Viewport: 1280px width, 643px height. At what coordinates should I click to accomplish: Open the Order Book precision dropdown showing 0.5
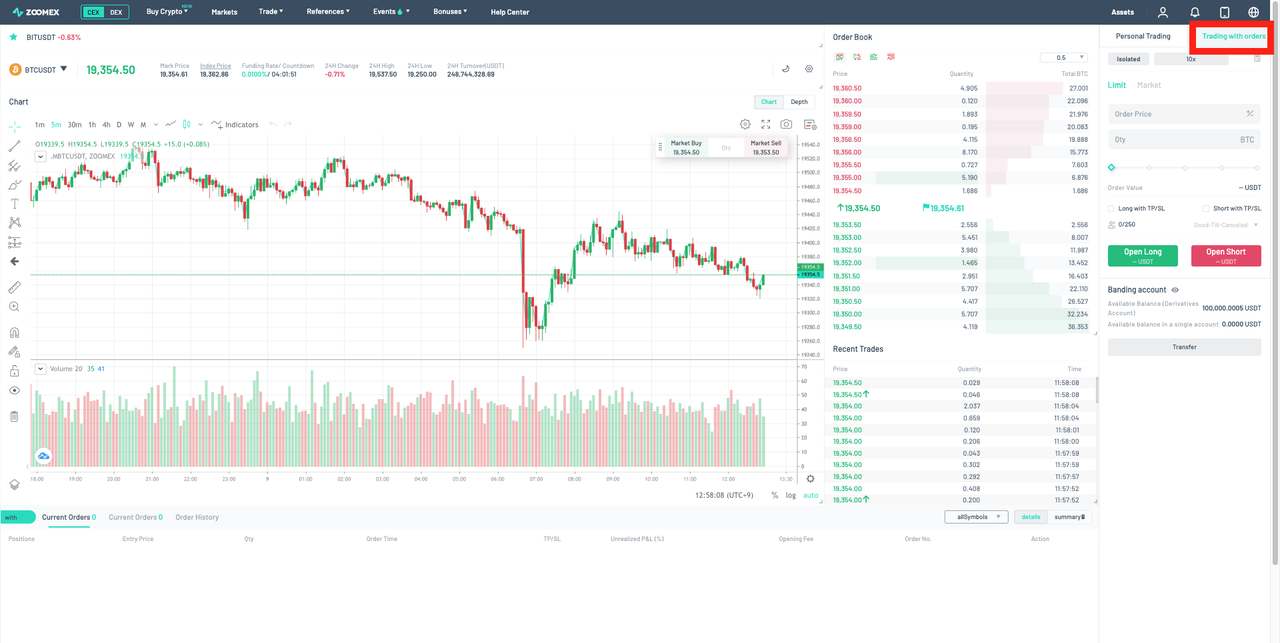1063,57
